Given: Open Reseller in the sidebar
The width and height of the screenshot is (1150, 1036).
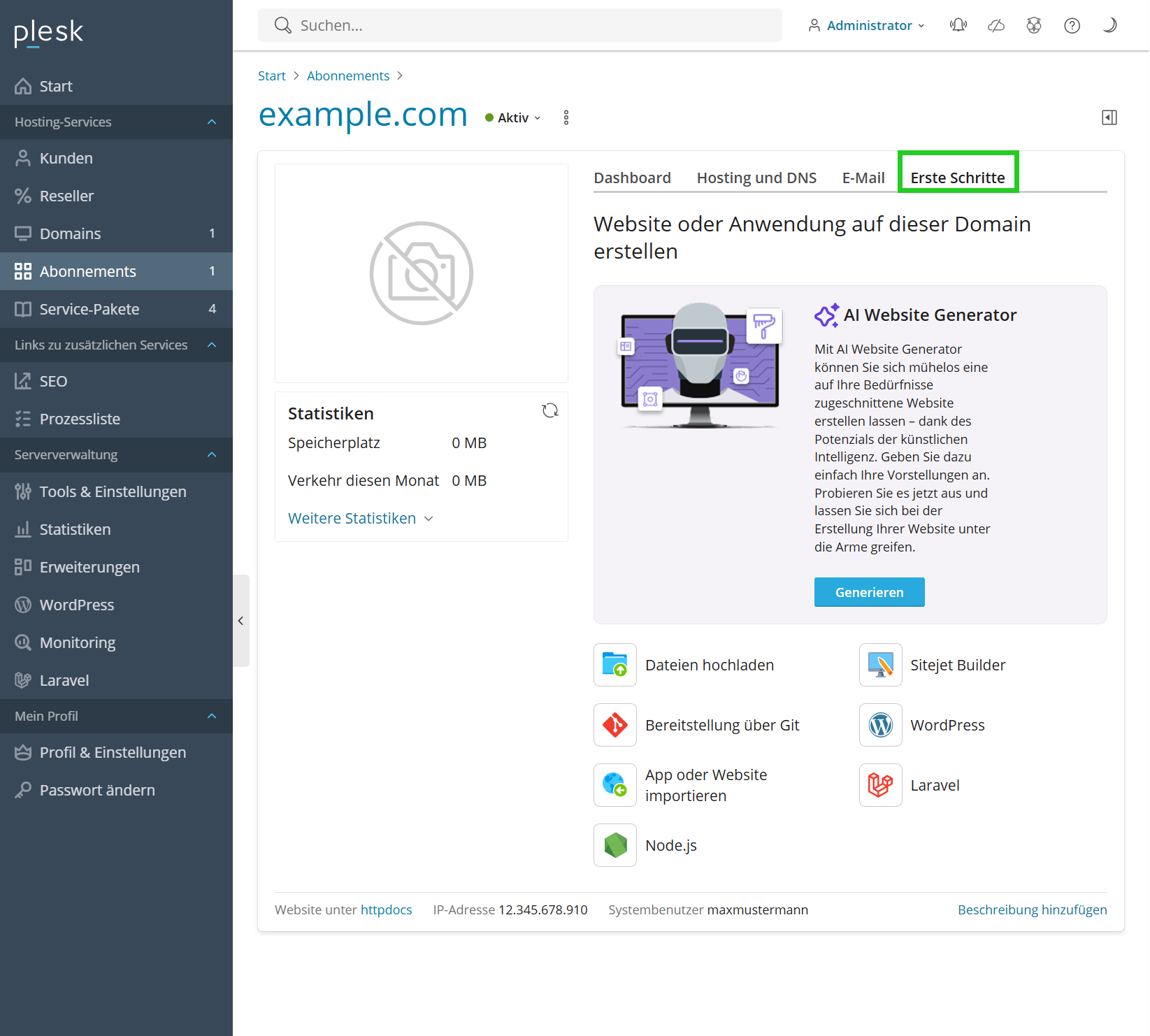Looking at the screenshot, I should click(116, 196).
